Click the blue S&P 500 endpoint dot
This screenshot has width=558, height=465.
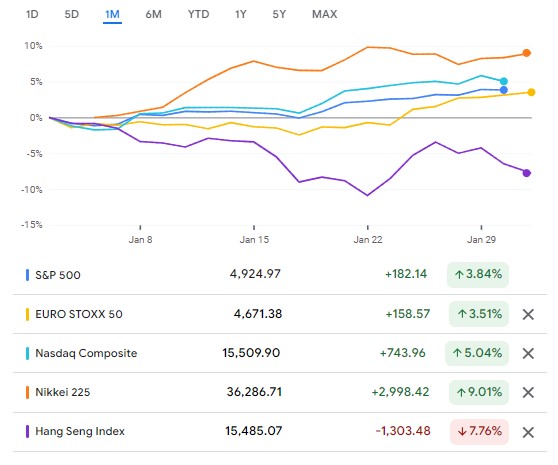(504, 90)
